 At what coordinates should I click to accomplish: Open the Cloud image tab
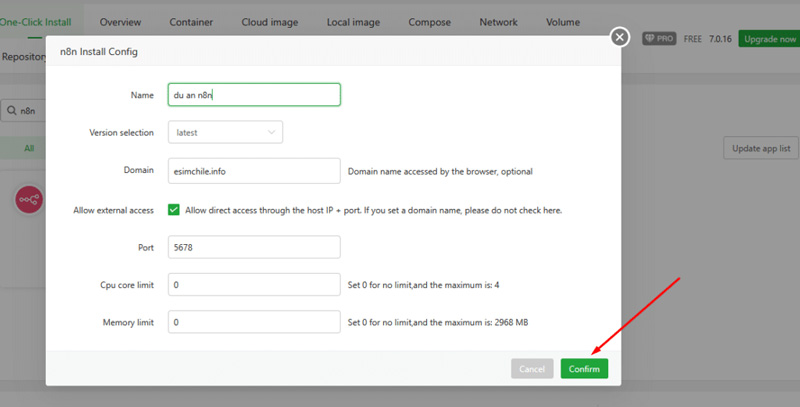[x=269, y=22]
